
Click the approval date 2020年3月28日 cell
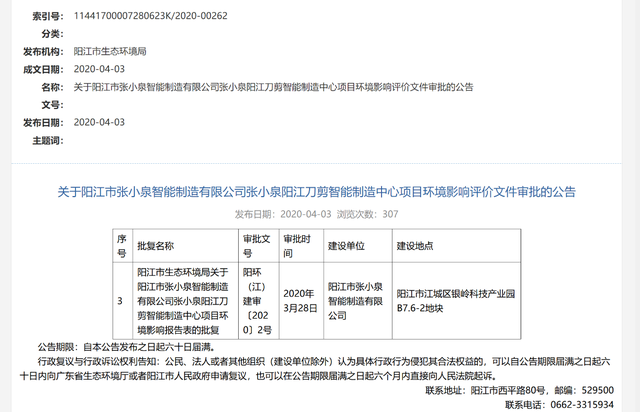coord(301,300)
